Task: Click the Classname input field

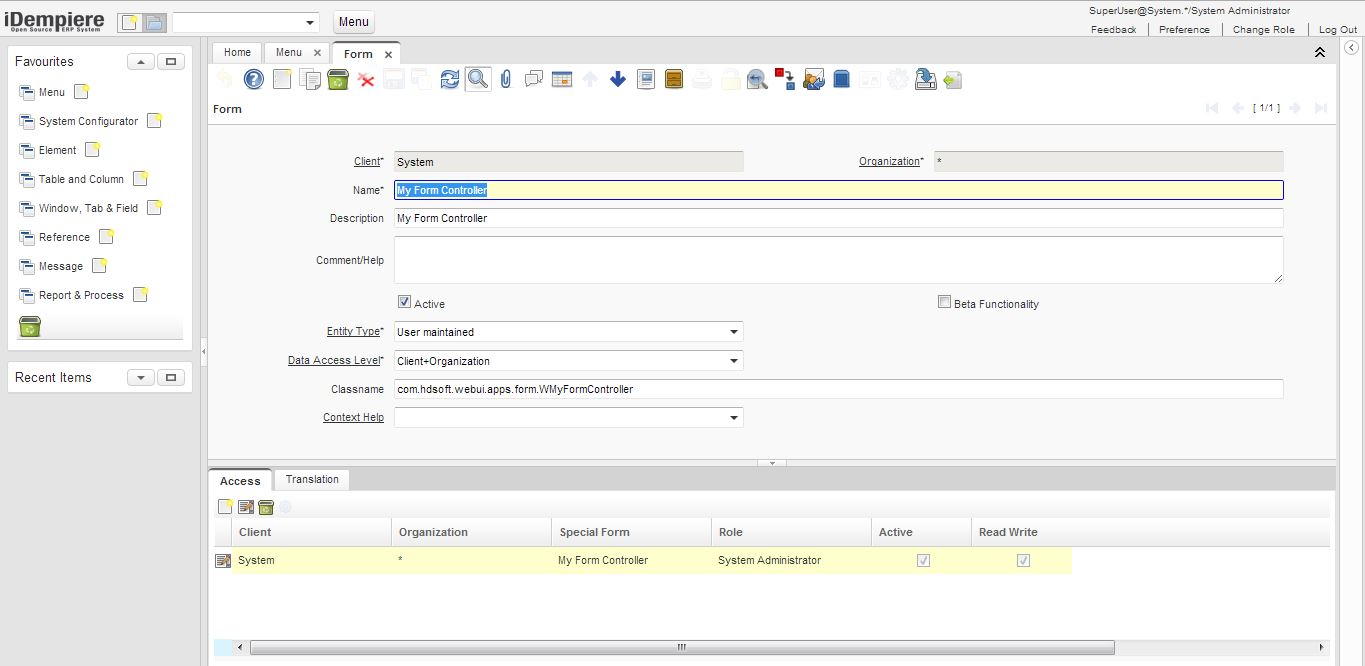Action: [x=838, y=389]
